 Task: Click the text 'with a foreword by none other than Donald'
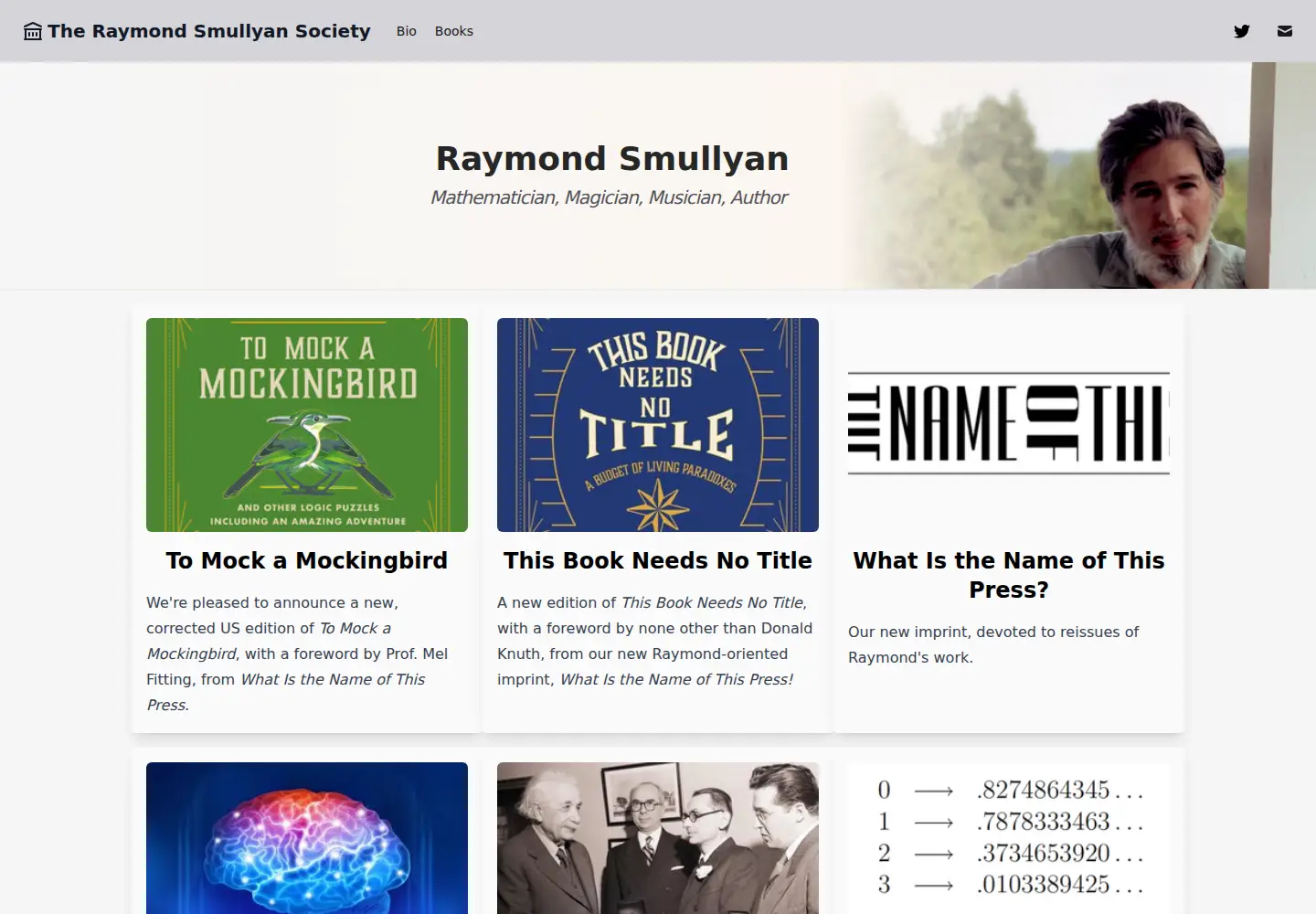(x=654, y=628)
